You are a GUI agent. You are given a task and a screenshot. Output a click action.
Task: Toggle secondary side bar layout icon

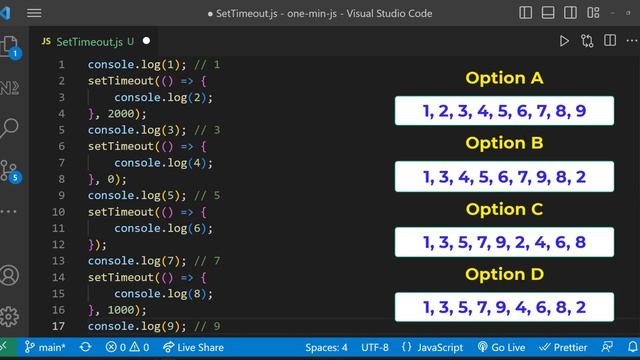pos(570,13)
